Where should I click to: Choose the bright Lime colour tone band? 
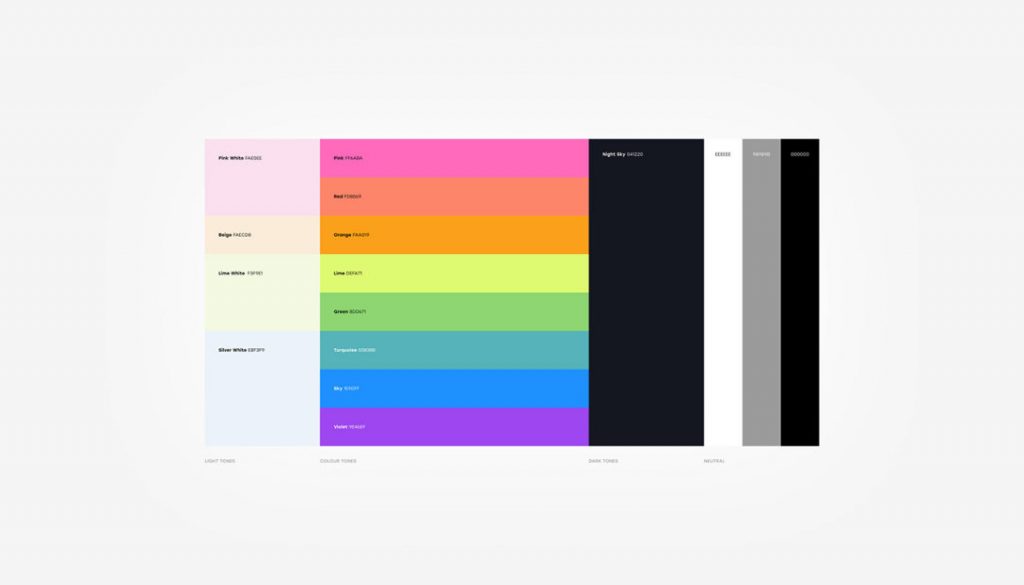454,273
